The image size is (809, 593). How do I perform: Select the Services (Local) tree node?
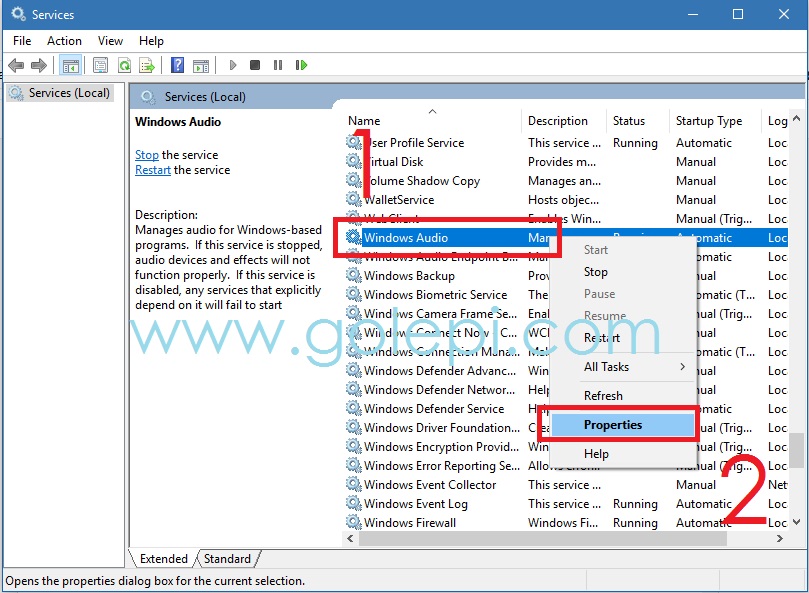click(60, 93)
